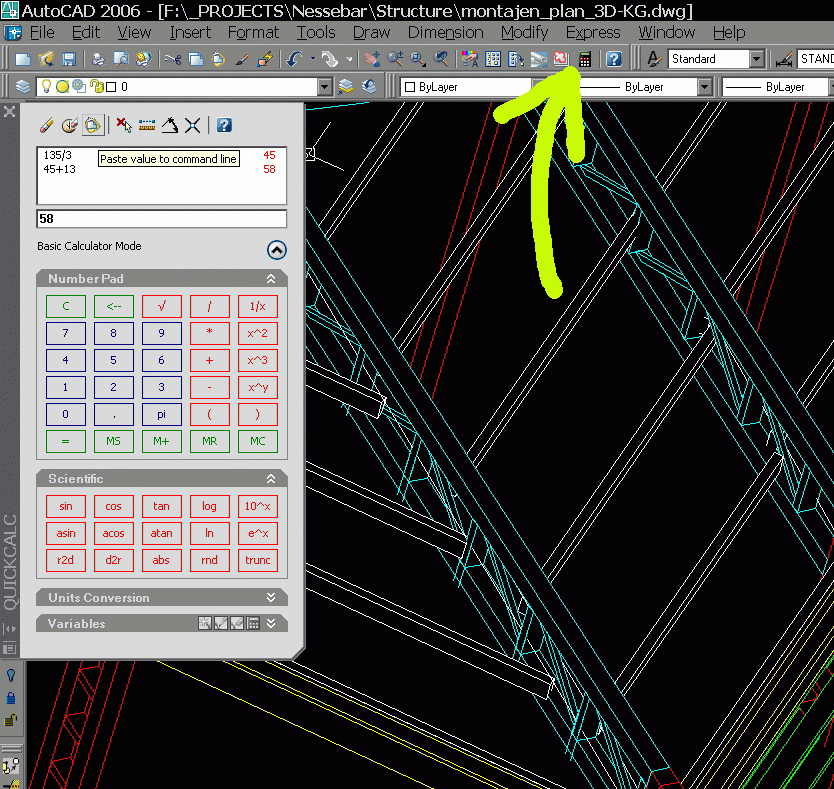Select the Zoom Realtime tool
The width and height of the screenshot is (834, 789).
coord(395,59)
